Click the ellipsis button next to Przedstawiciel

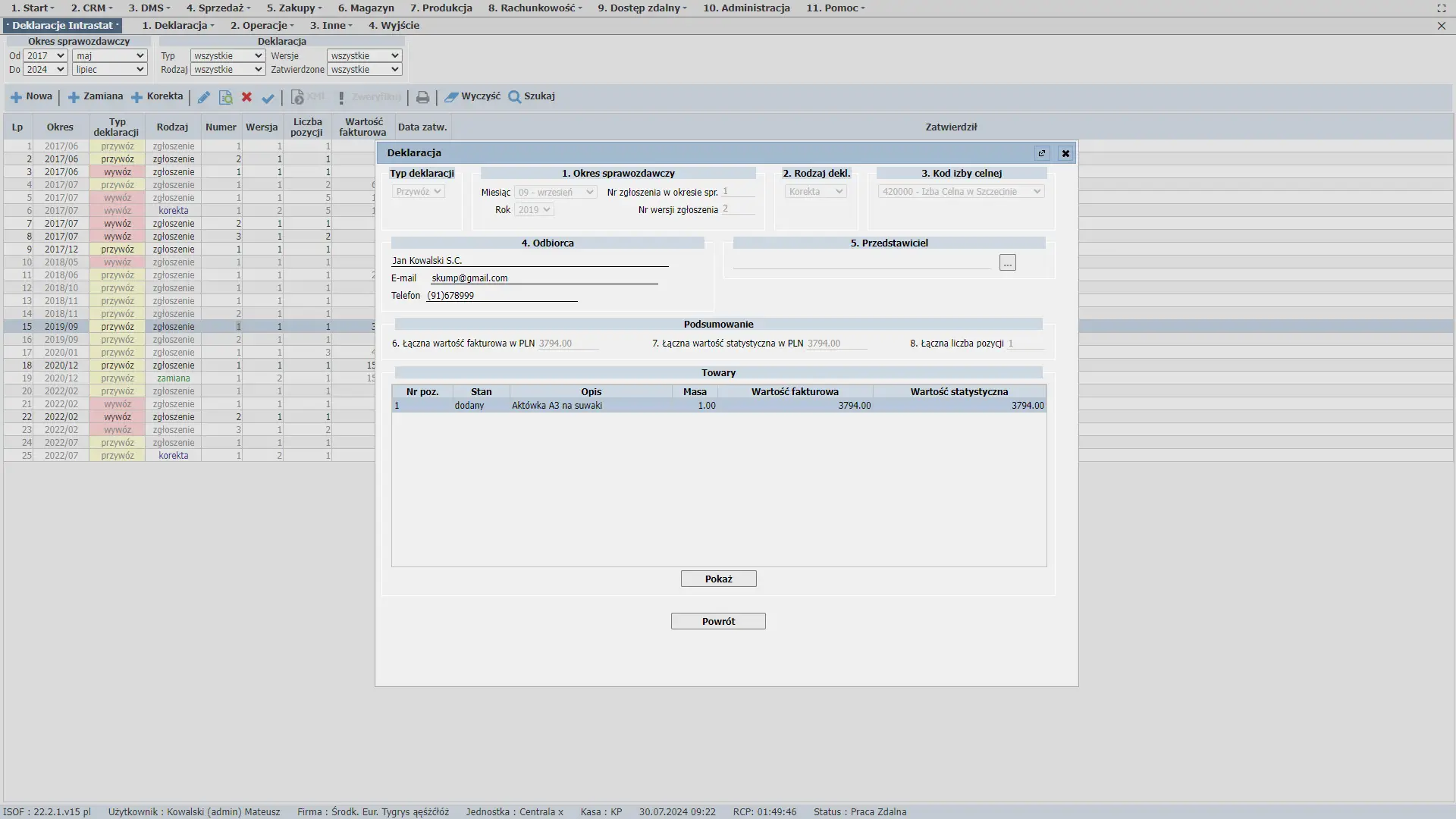pos(1007,263)
